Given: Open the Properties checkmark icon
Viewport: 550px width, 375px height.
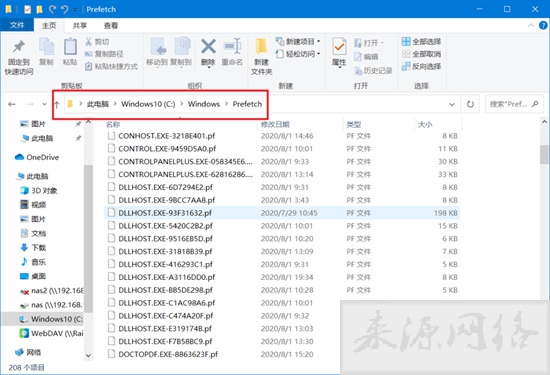Looking at the screenshot, I should point(339,46).
